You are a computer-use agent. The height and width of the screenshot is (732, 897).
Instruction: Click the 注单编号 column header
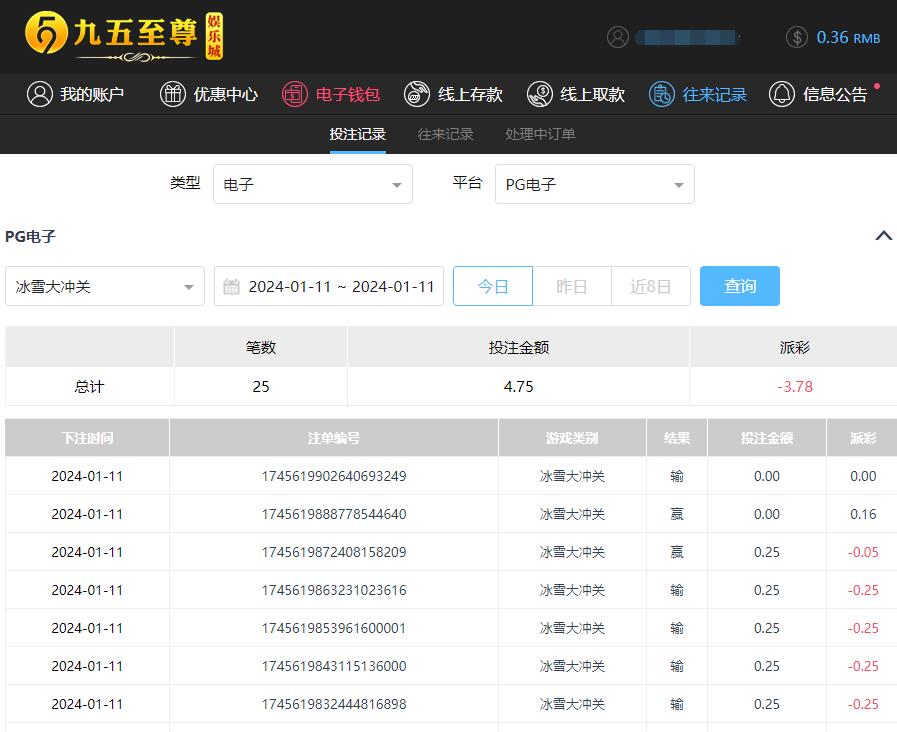tap(334, 438)
